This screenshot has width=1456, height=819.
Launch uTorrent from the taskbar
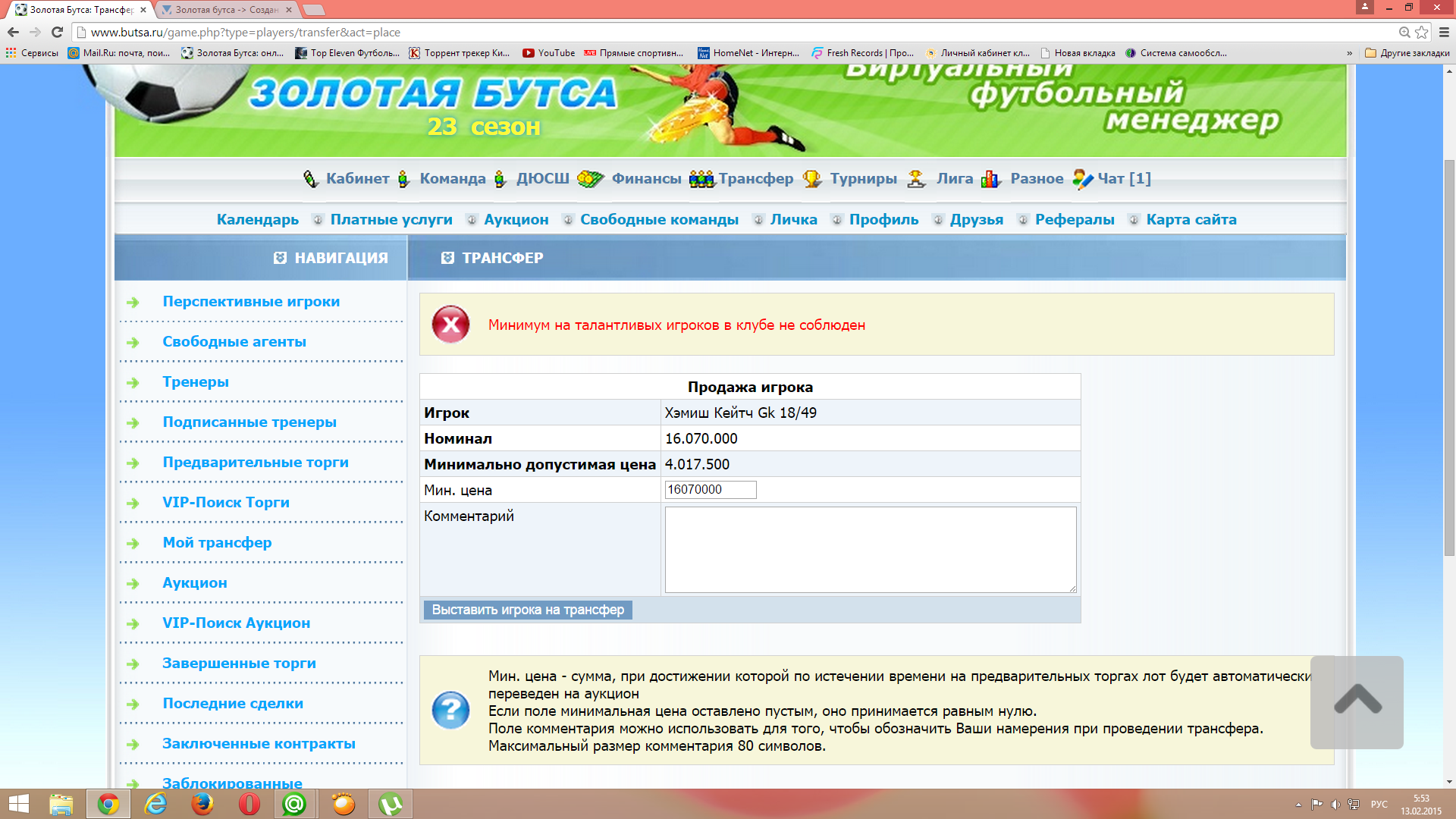(x=391, y=804)
